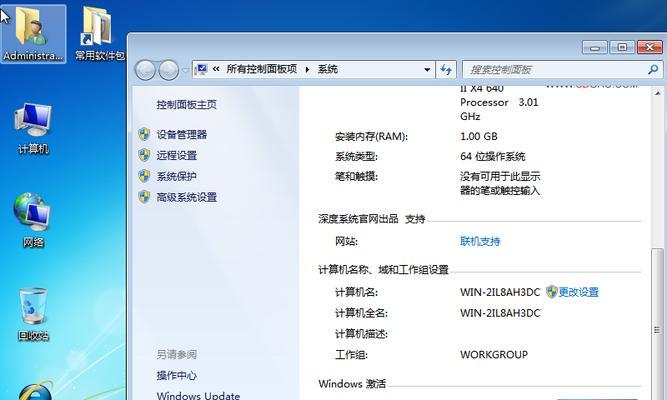Open 设备管理器 link

pyautogui.click(x=182, y=134)
